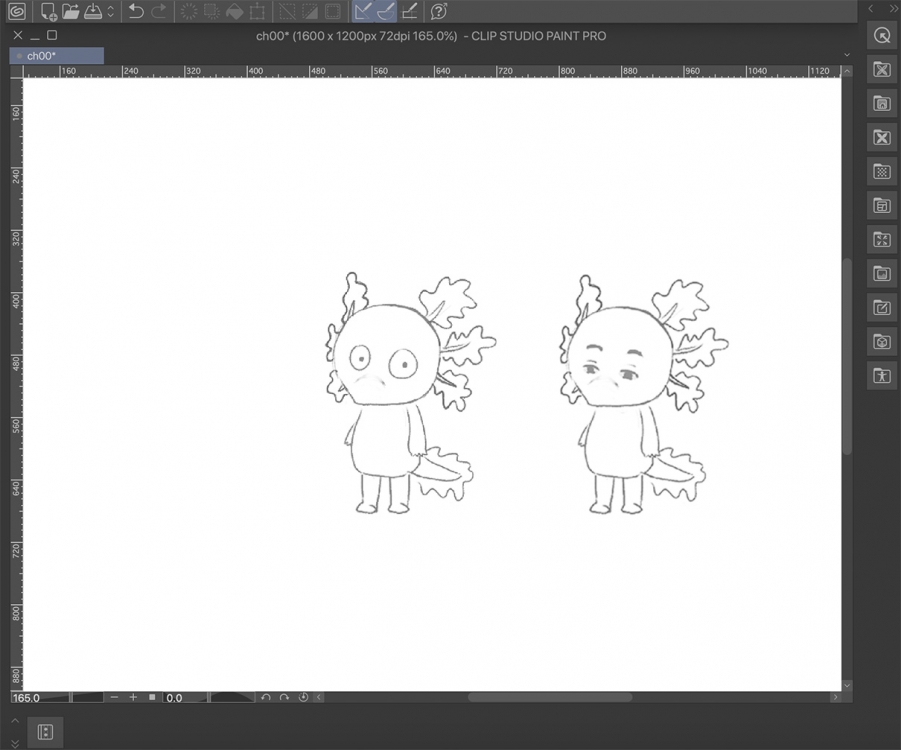
Task: Open the image material folder icon
Action: 881,273
